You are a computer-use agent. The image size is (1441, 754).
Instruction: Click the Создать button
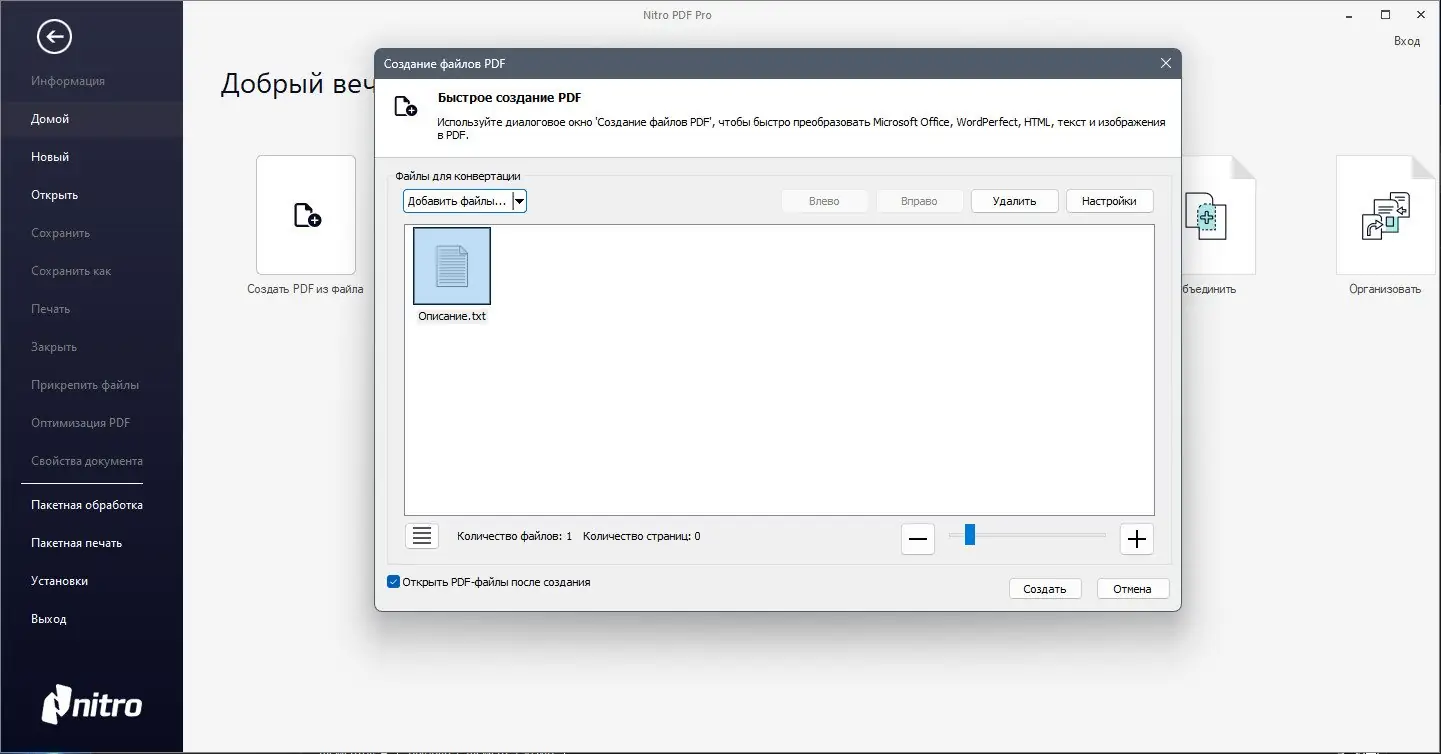pos(1045,589)
